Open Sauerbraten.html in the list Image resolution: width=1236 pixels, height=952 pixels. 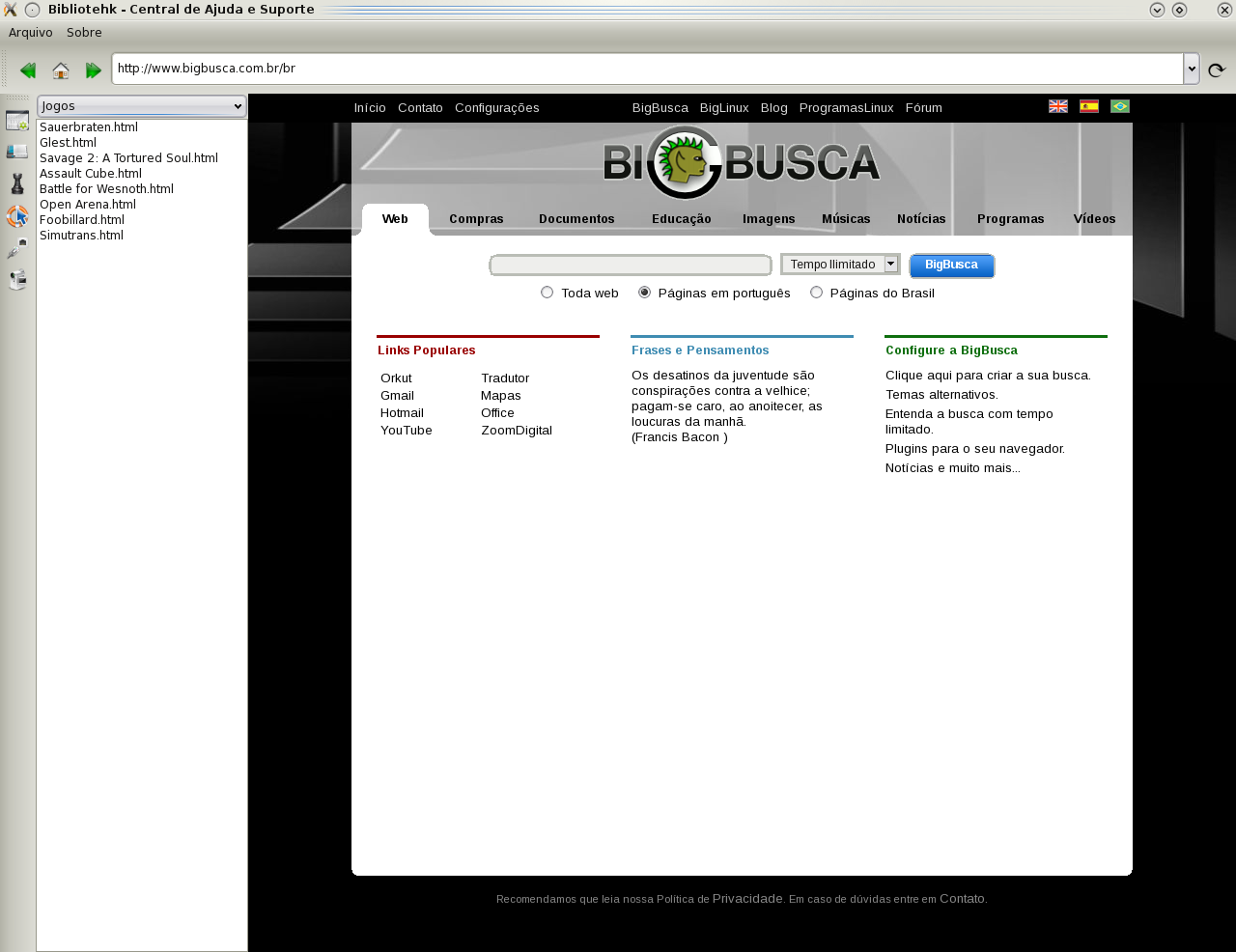point(89,127)
